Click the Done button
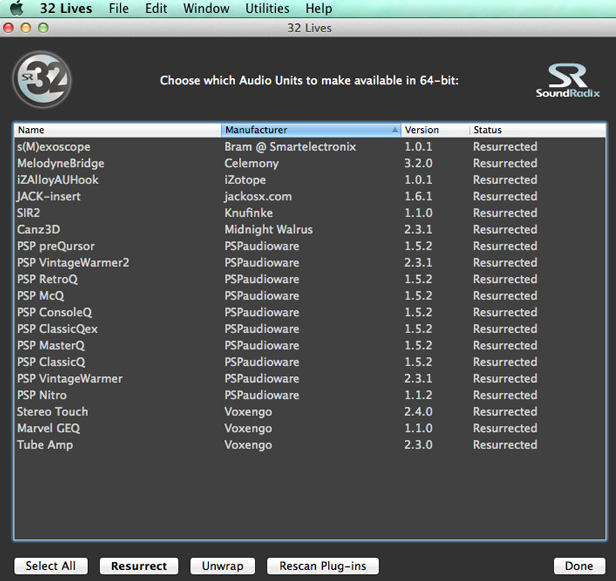The height and width of the screenshot is (581, 616). point(579,566)
